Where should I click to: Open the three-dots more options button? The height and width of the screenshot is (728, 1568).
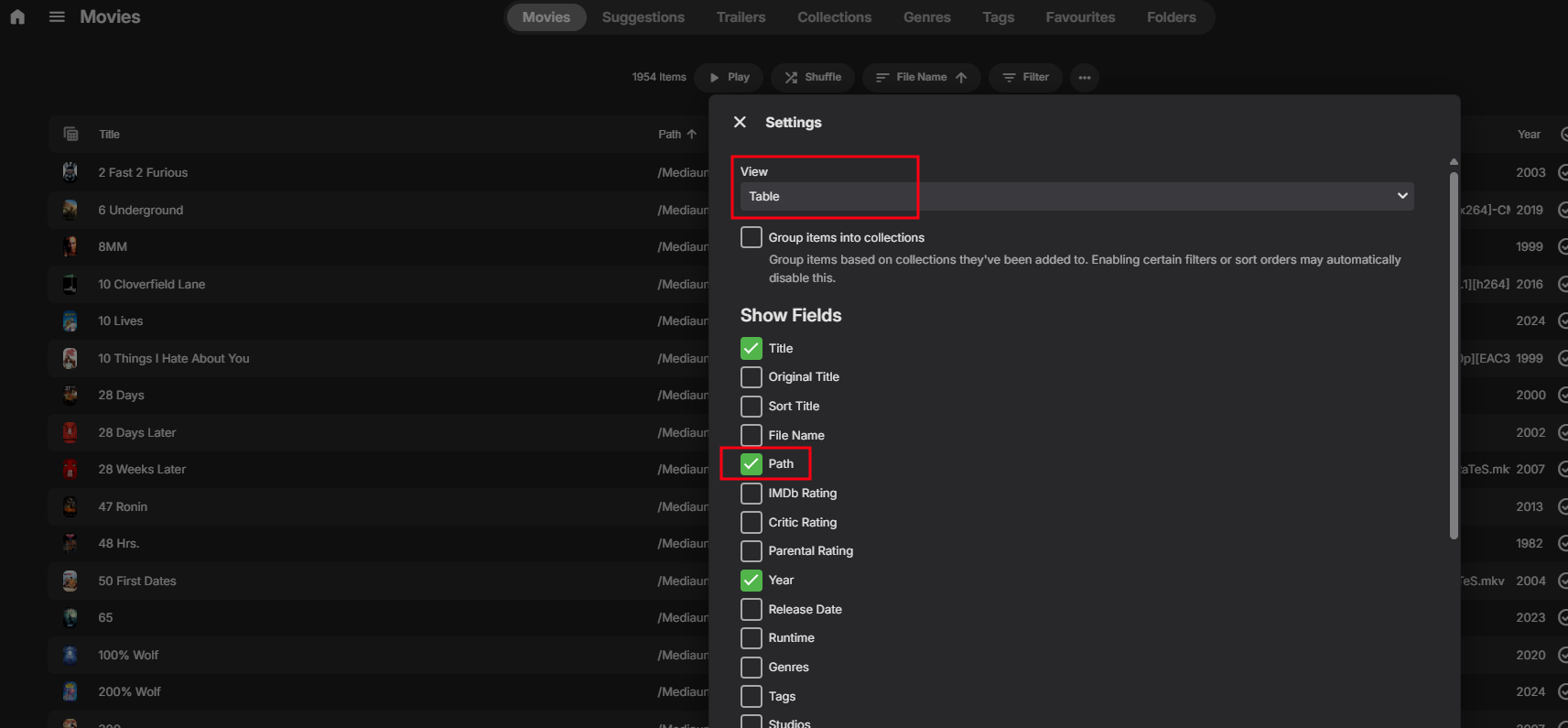[1085, 78]
